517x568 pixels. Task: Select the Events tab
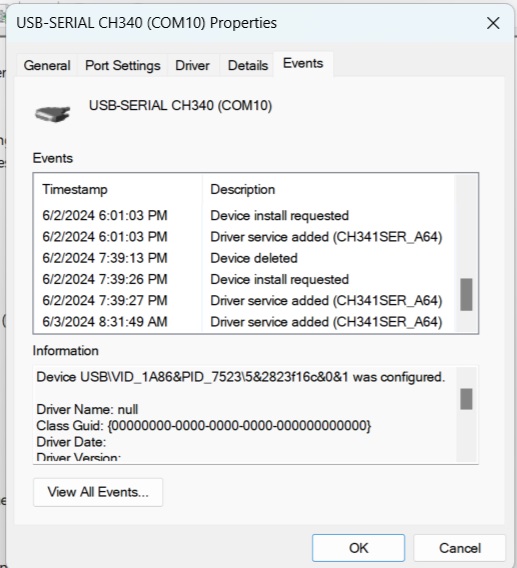(x=303, y=64)
